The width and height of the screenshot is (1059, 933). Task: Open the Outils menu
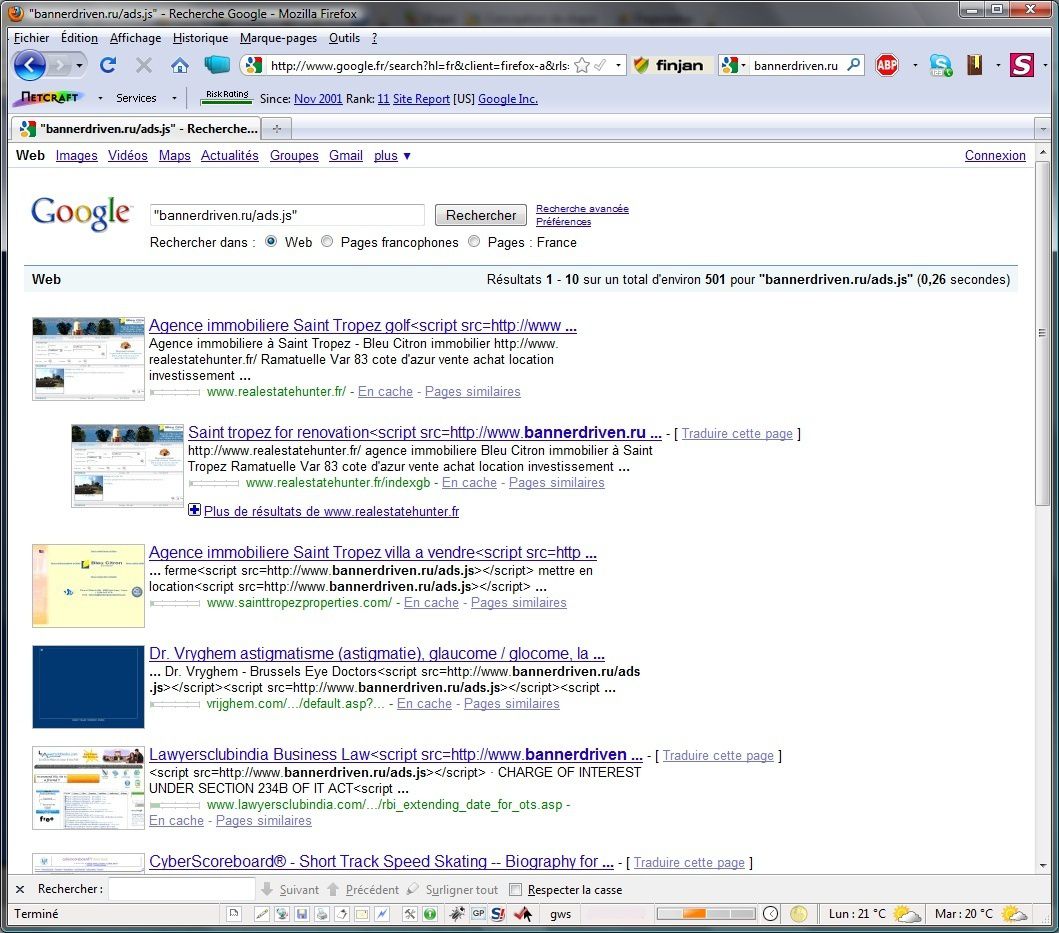point(344,38)
